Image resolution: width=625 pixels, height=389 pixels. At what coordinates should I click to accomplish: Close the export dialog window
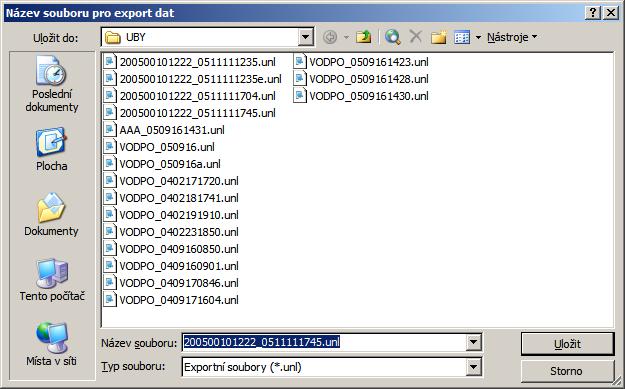point(611,13)
